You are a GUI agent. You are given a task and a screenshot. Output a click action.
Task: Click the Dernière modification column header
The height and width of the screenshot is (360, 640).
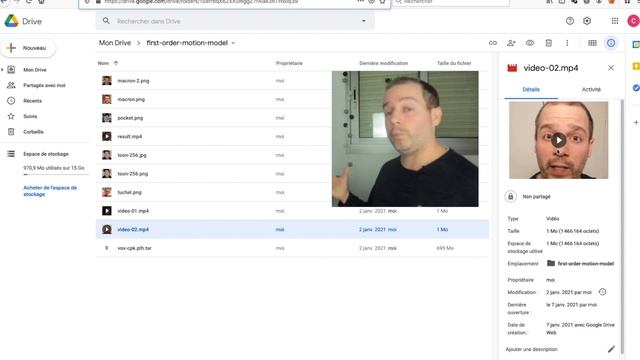click(383, 63)
